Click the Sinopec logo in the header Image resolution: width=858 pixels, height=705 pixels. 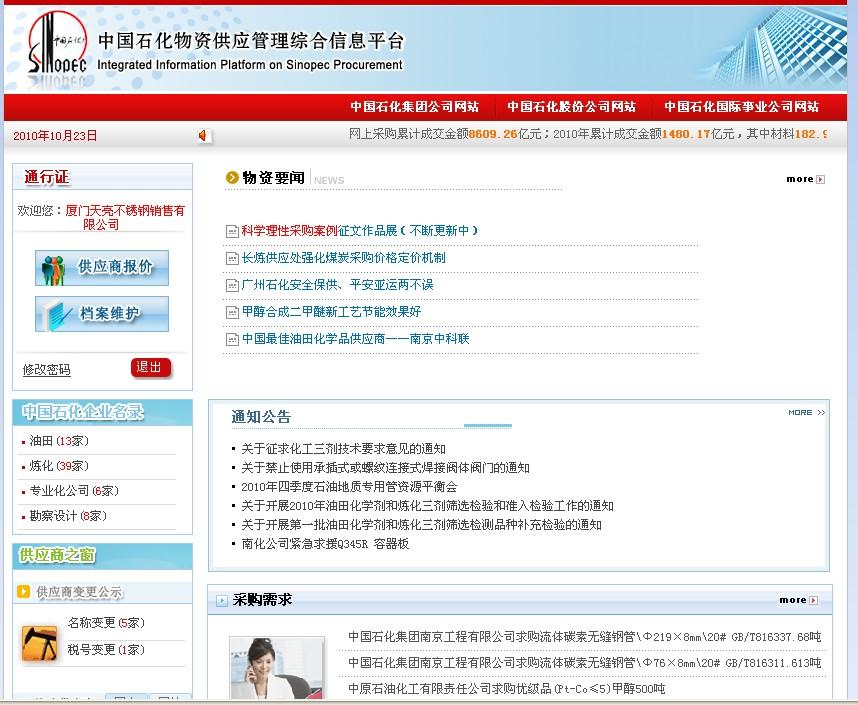pos(57,44)
